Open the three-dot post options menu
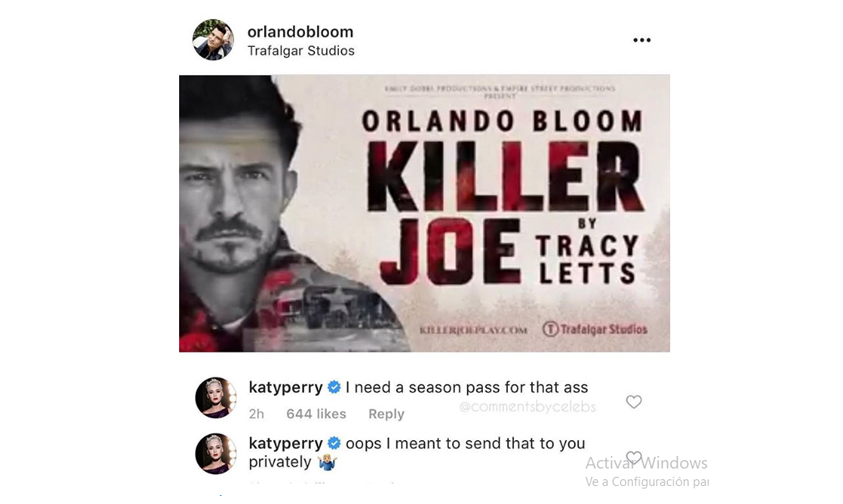Image resolution: width=843 pixels, height=504 pixels. point(642,40)
